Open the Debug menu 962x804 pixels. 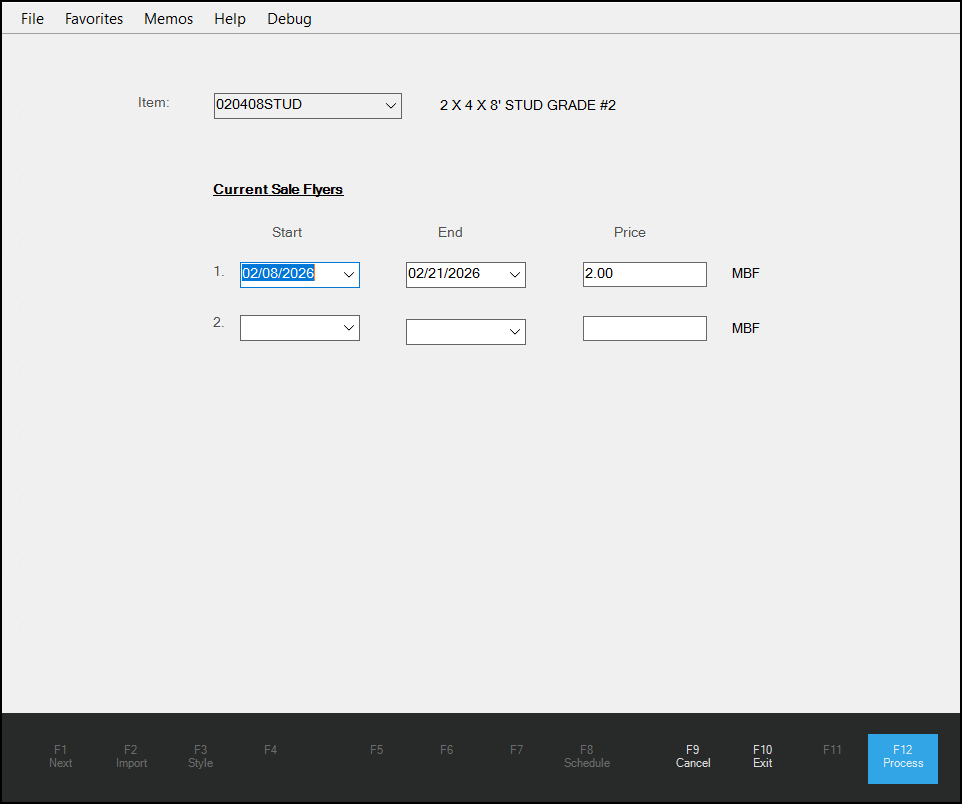click(x=289, y=18)
